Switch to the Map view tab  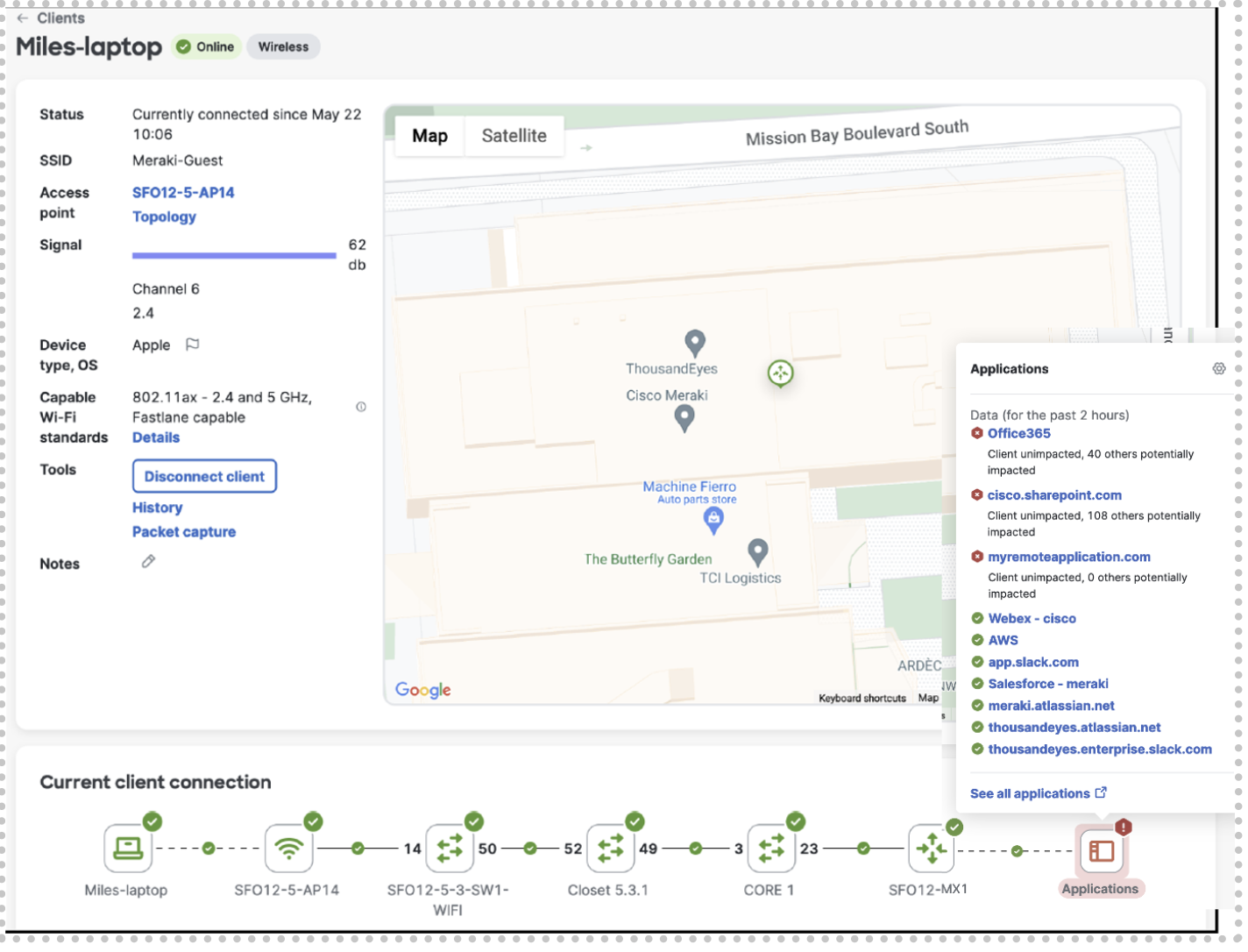tap(429, 136)
